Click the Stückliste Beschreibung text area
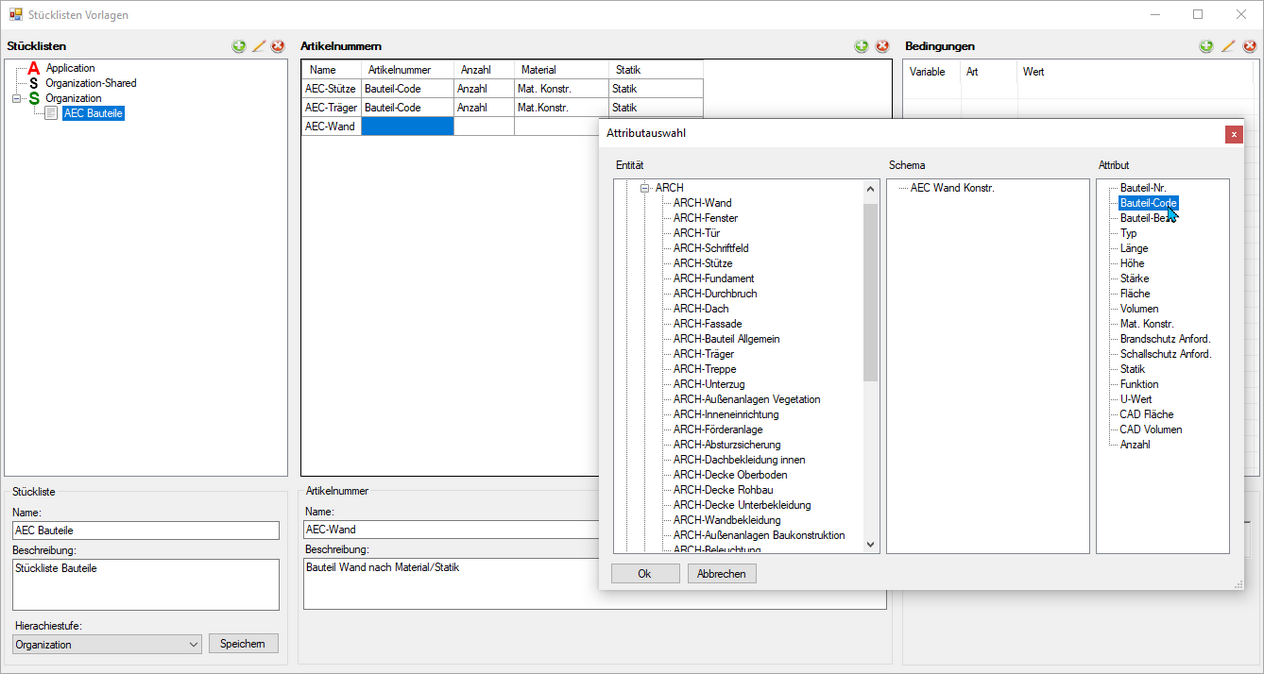Screen dimensions: 1264x674 pyautogui.click(x=146, y=584)
